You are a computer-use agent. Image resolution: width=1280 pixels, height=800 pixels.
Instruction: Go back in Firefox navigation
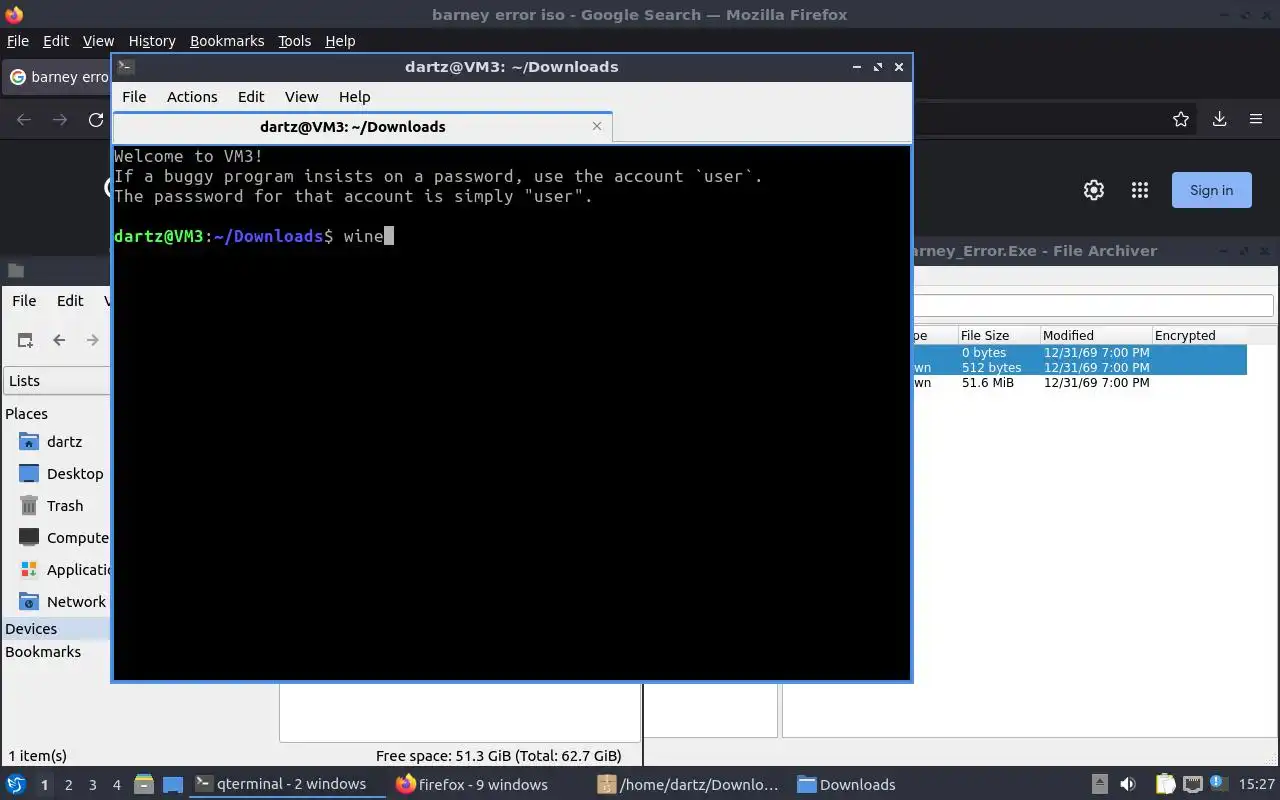point(24,120)
